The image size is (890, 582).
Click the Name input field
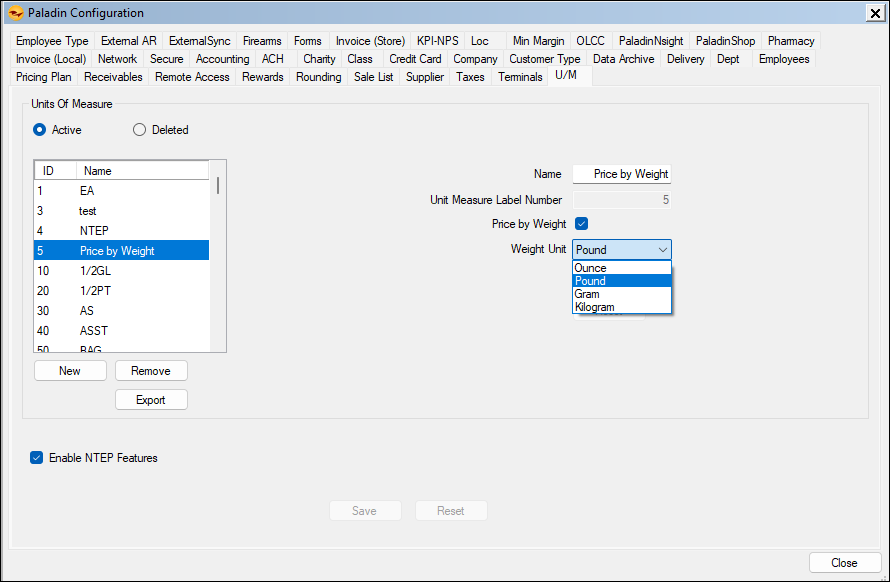(621, 174)
